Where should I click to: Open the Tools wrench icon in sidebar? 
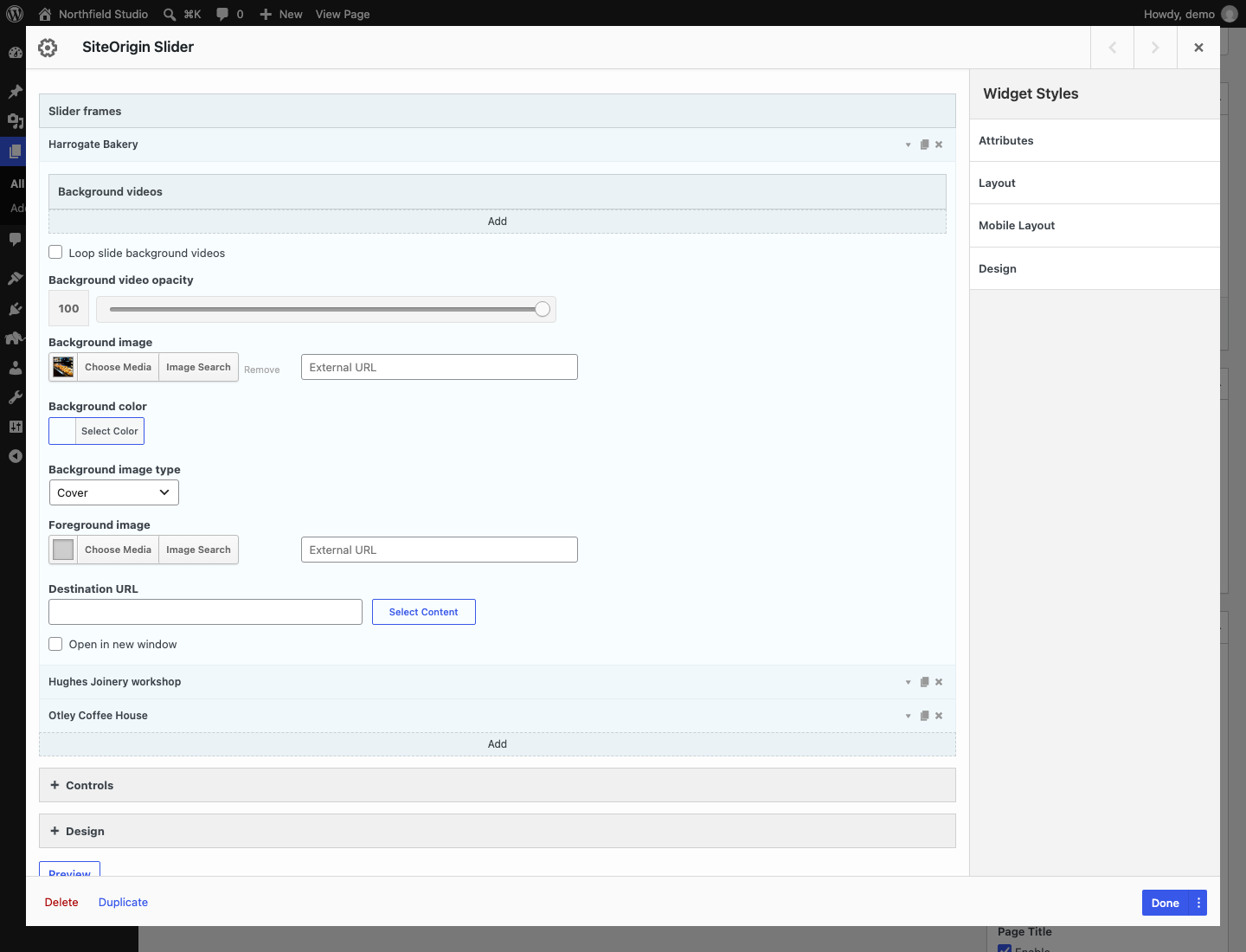coord(15,397)
